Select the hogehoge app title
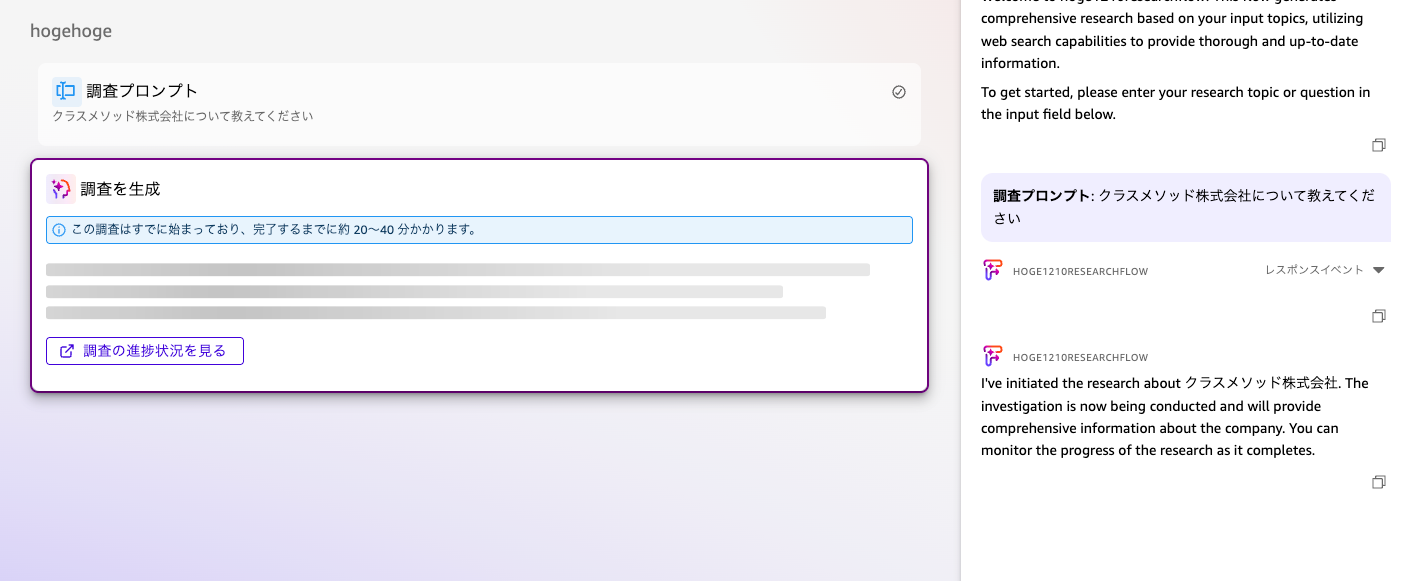 (71, 31)
